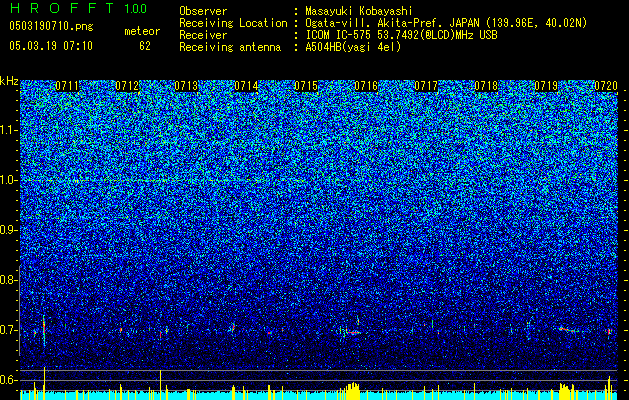Image resolution: width=629 pixels, height=400 pixels.
Task: Click the 0720 time marker
Action: [x=606, y=86]
